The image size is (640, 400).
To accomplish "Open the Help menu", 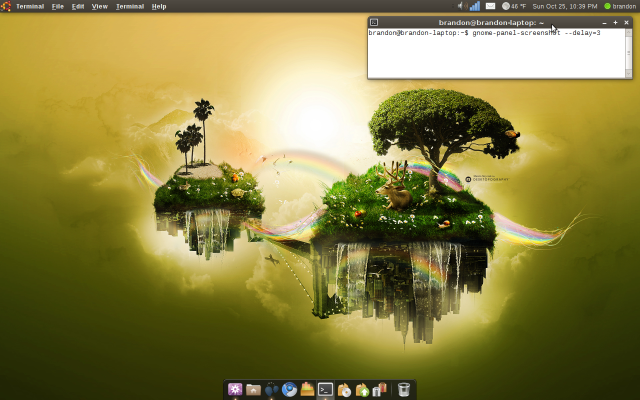I will click(x=159, y=7).
